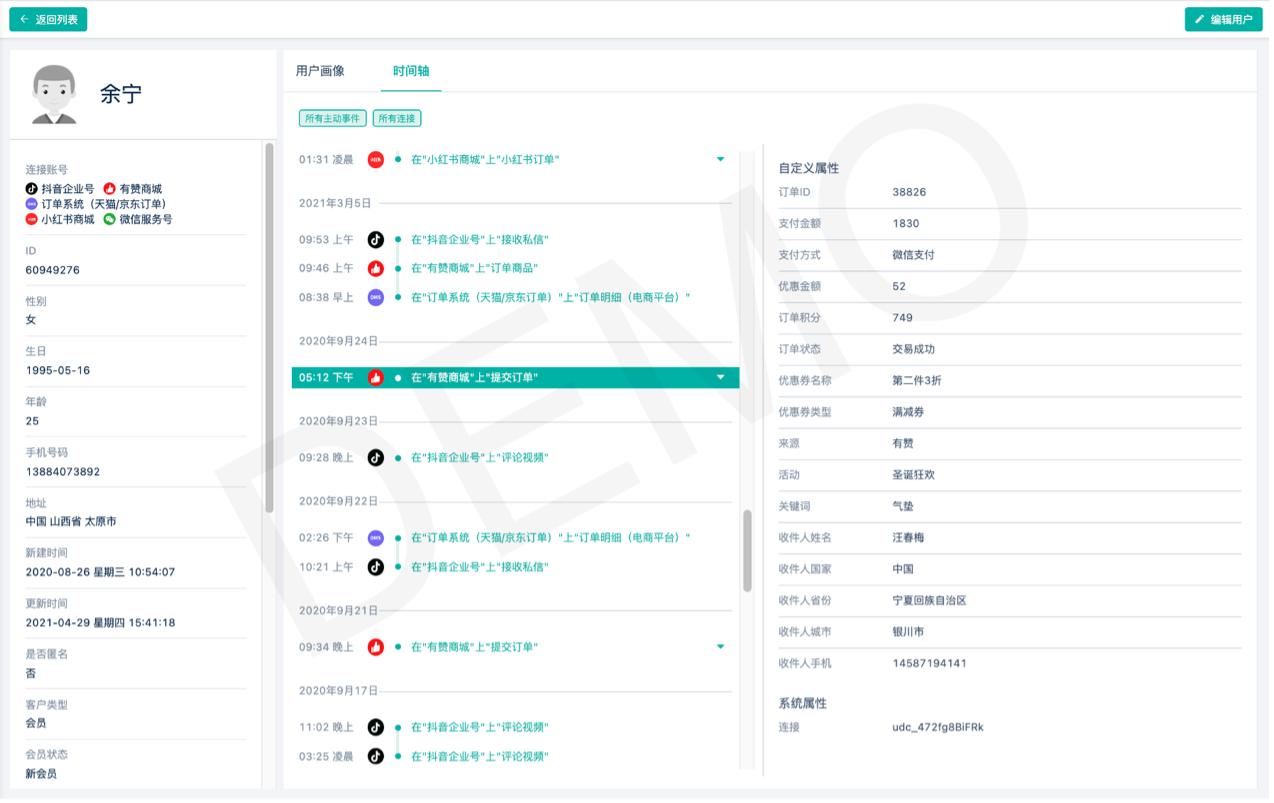
Task: Expand the 09:34 提交订单 event chevron
Action: pyautogui.click(x=720, y=646)
